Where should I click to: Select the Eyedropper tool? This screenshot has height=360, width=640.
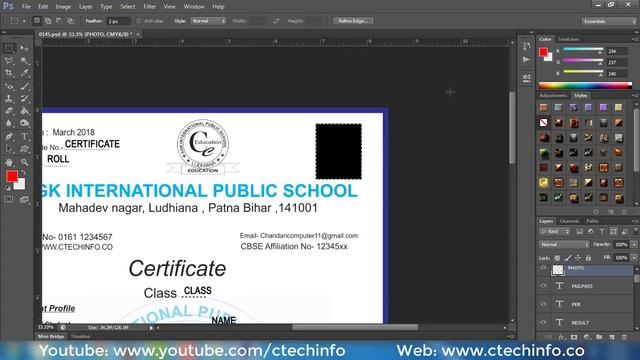tap(24, 73)
